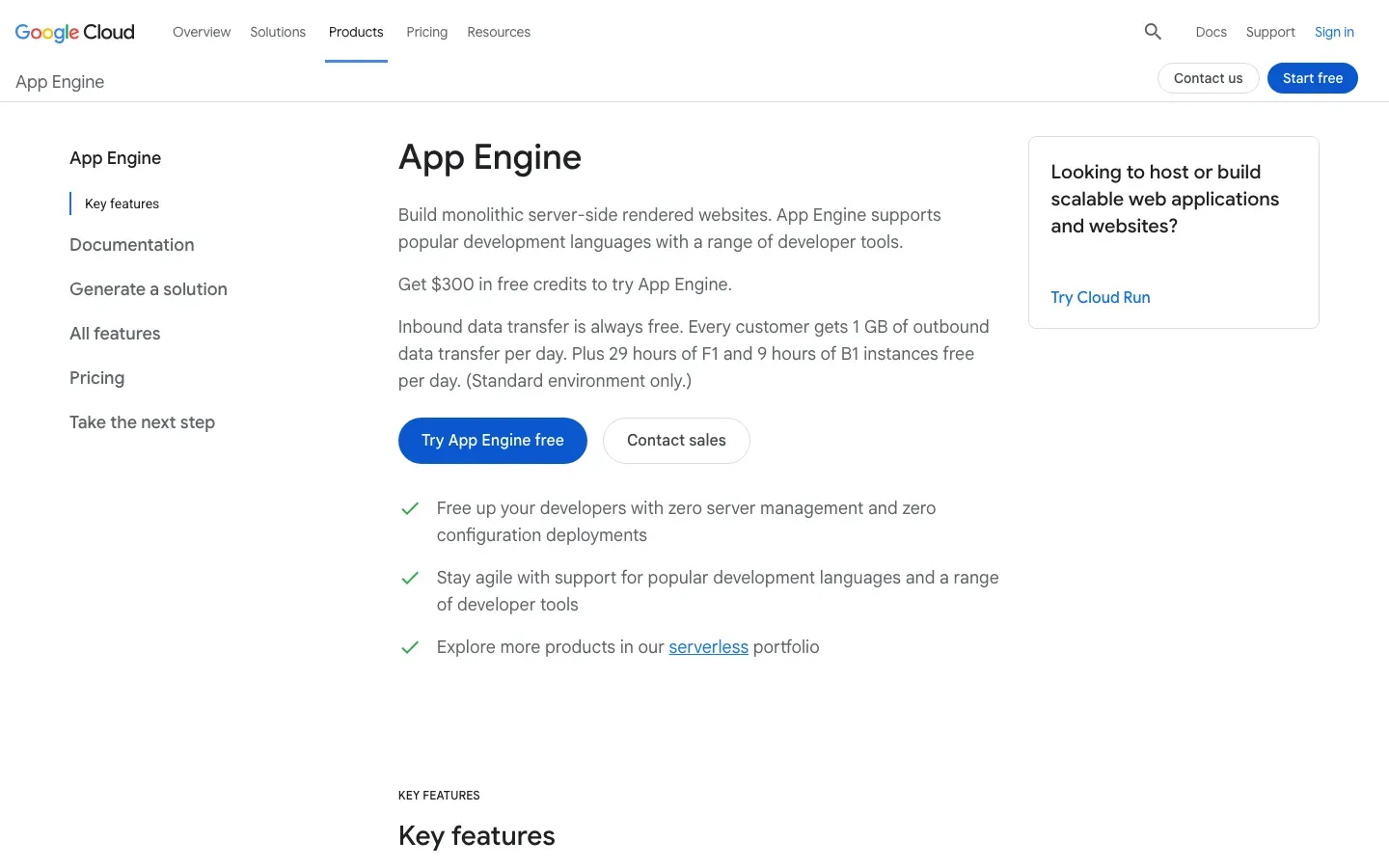Jump to Pricing in the sidebar
The image size is (1389, 868).
coord(96,378)
